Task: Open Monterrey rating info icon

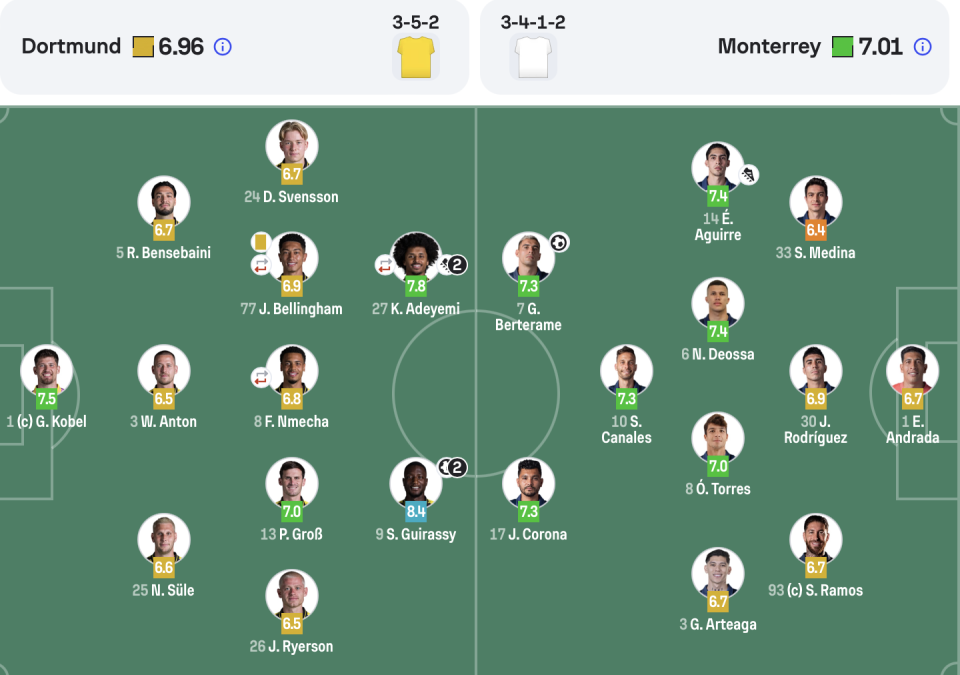Action: click(922, 47)
